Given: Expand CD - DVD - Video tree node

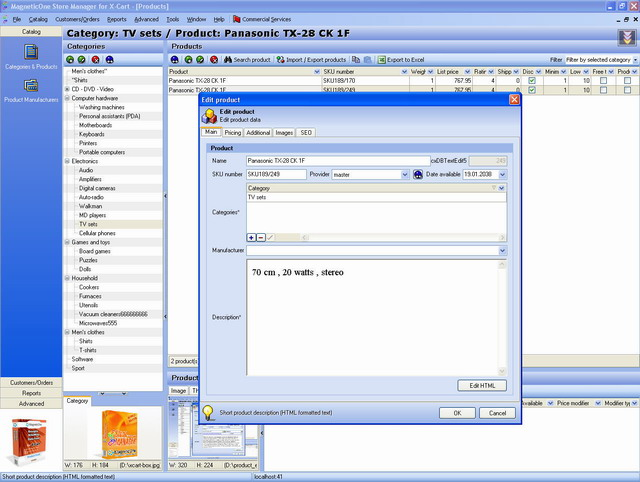Looking at the screenshot, I should pos(67,89).
